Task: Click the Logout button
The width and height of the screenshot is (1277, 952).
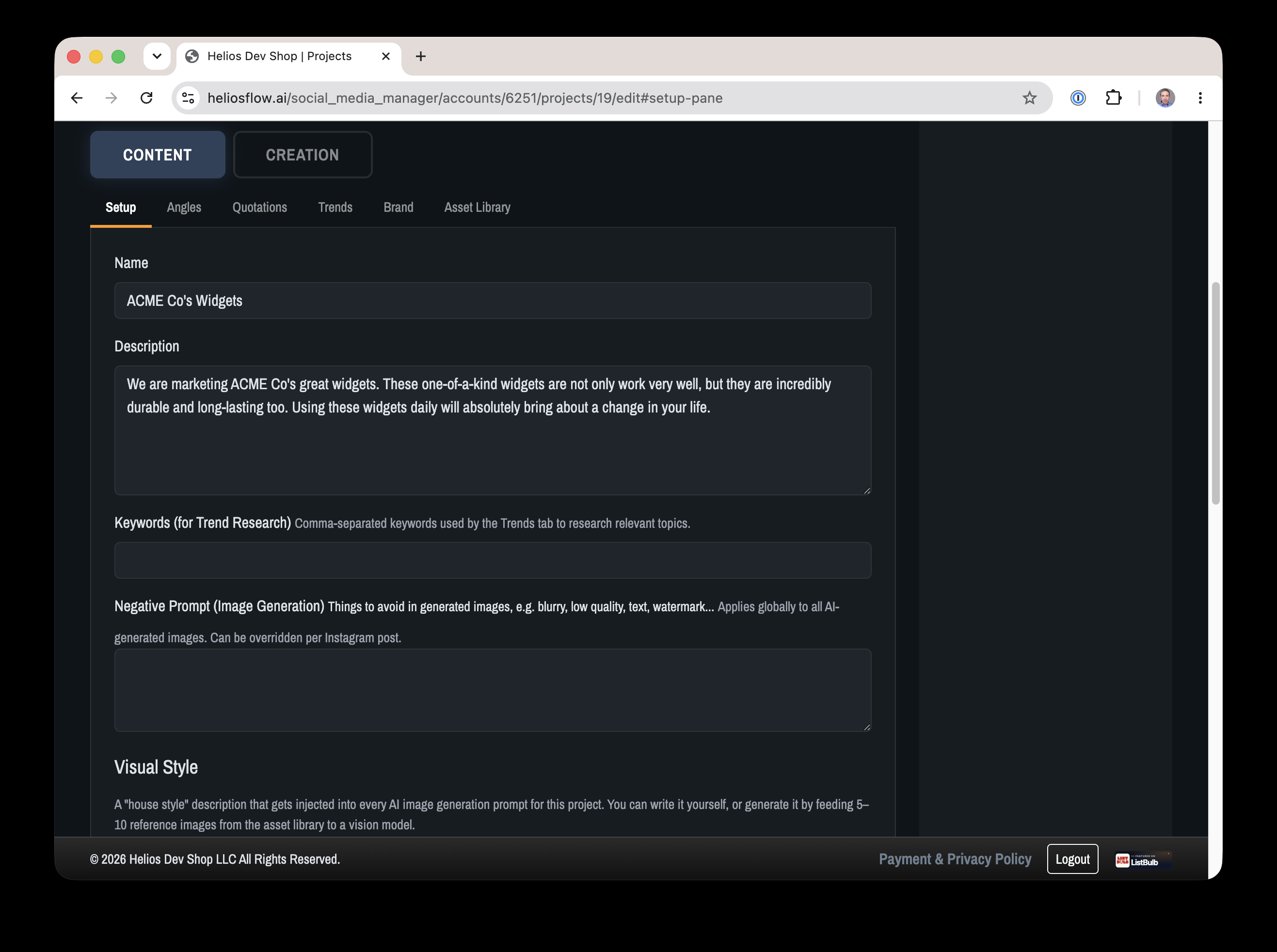Action: coord(1072,859)
